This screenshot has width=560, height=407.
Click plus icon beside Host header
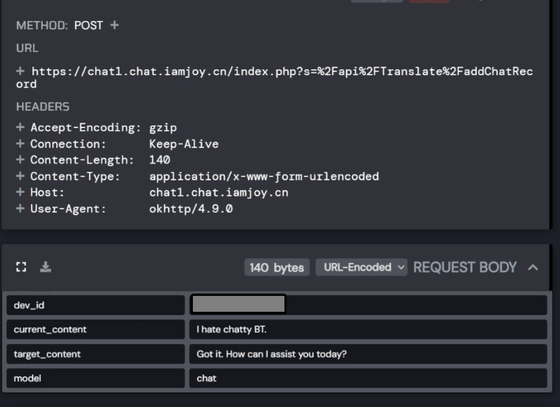tap(20, 192)
